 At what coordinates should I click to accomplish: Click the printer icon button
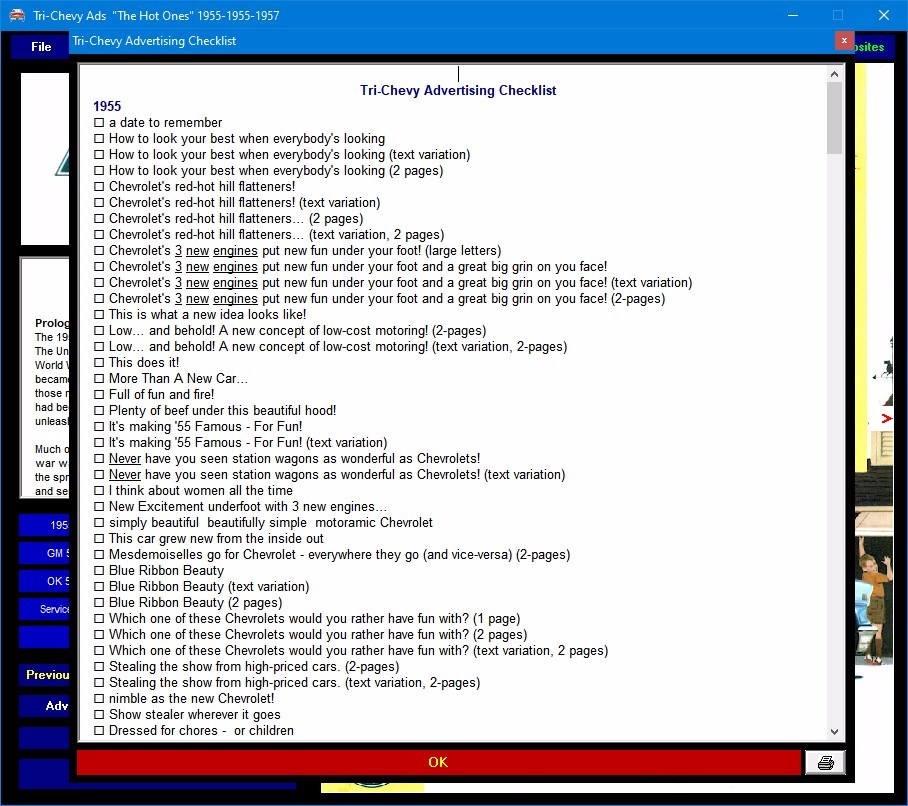(825, 763)
